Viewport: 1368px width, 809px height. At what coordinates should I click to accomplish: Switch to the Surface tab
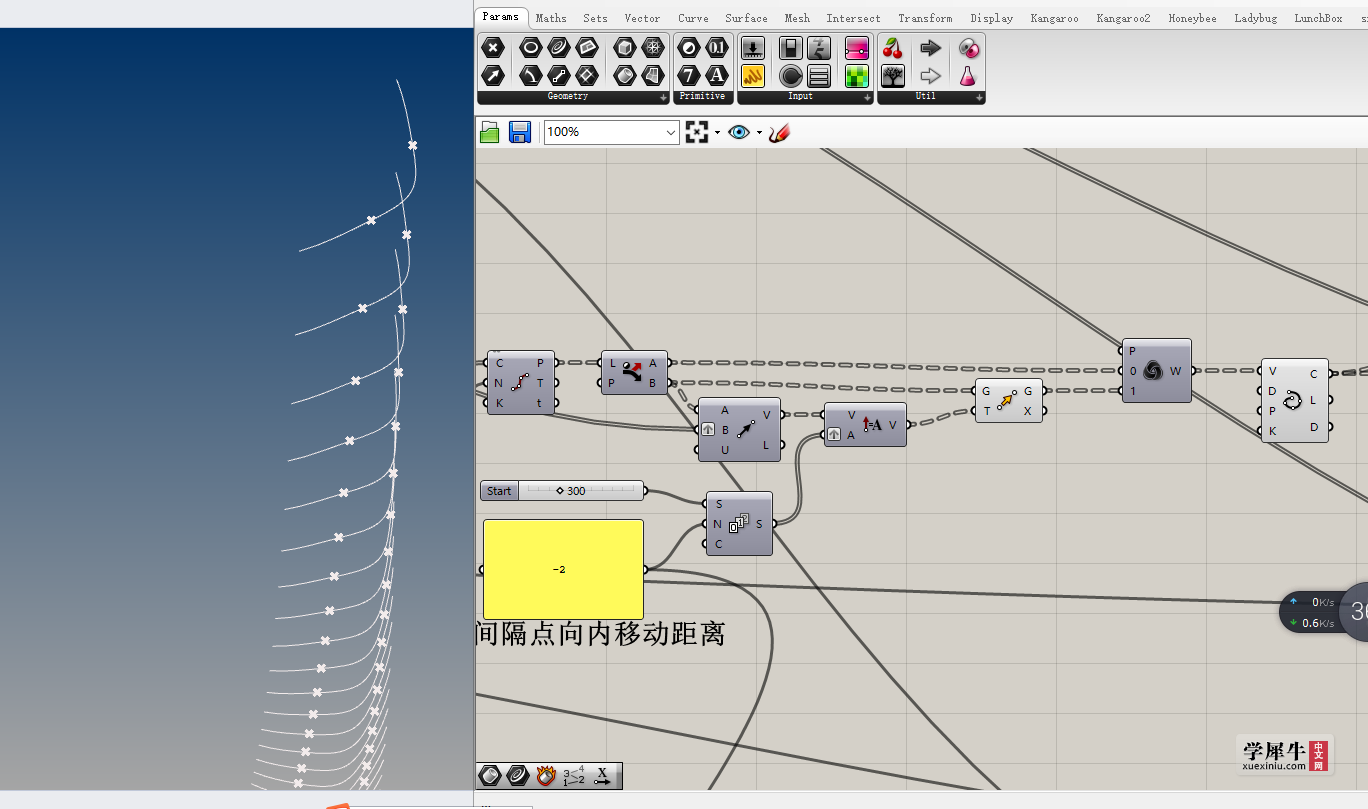(x=746, y=18)
